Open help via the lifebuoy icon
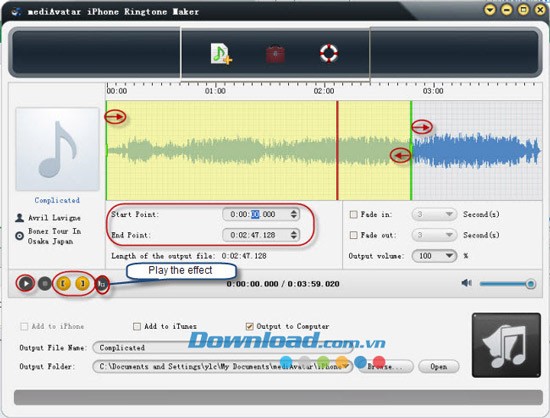This screenshot has width=550, height=418. [329, 54]
